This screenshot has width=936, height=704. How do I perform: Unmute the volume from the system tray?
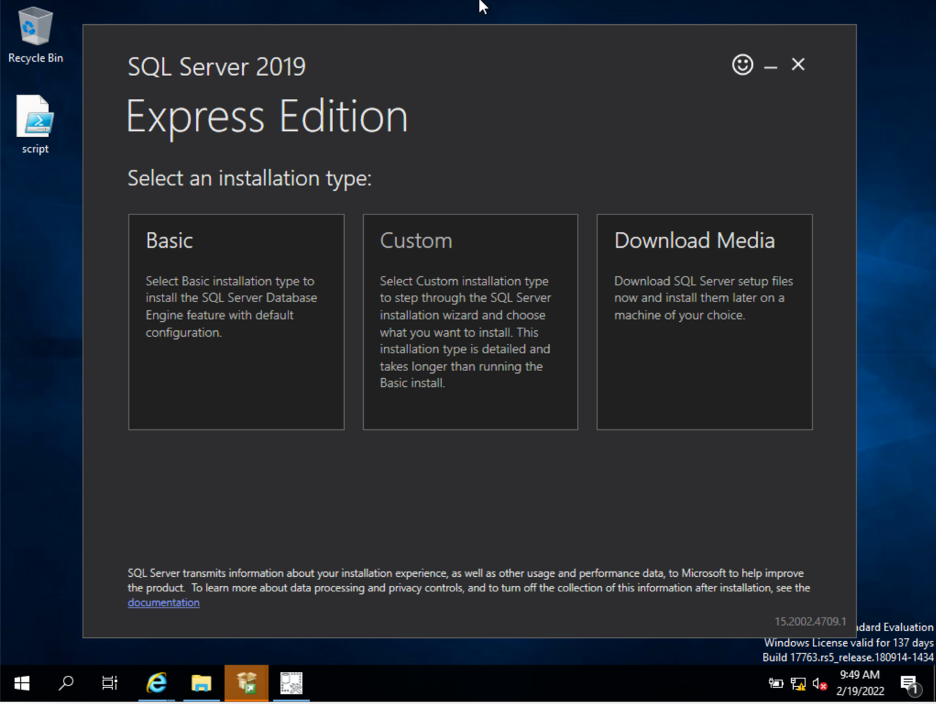819,684
